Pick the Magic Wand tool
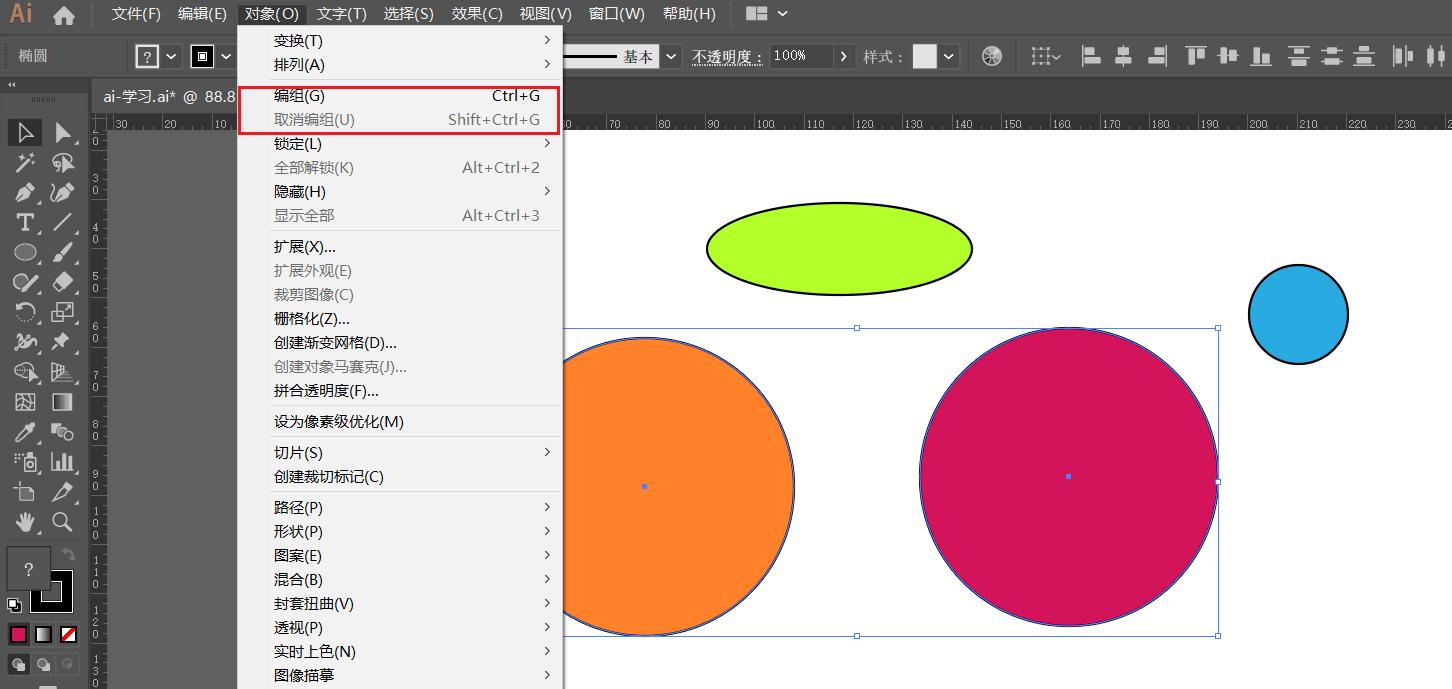The height and width of the screenshot is (689, 1452). pyautogui.click(x=26, y=162)
